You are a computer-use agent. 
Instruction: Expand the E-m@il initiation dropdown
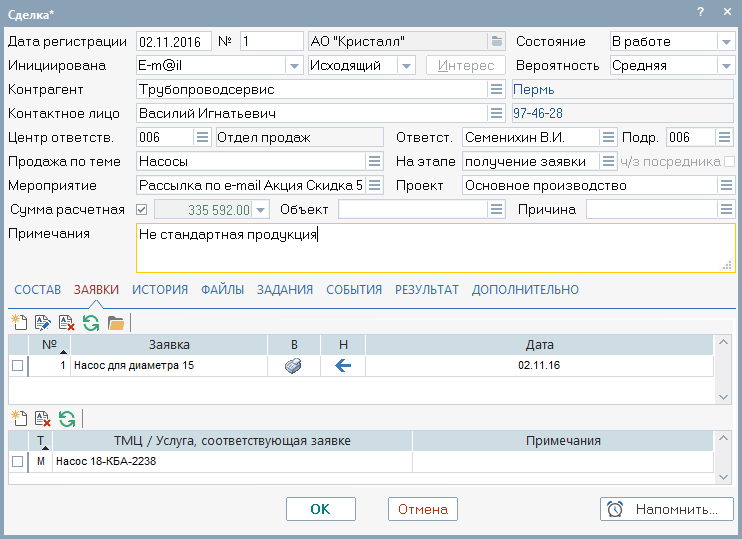[294, 66]
